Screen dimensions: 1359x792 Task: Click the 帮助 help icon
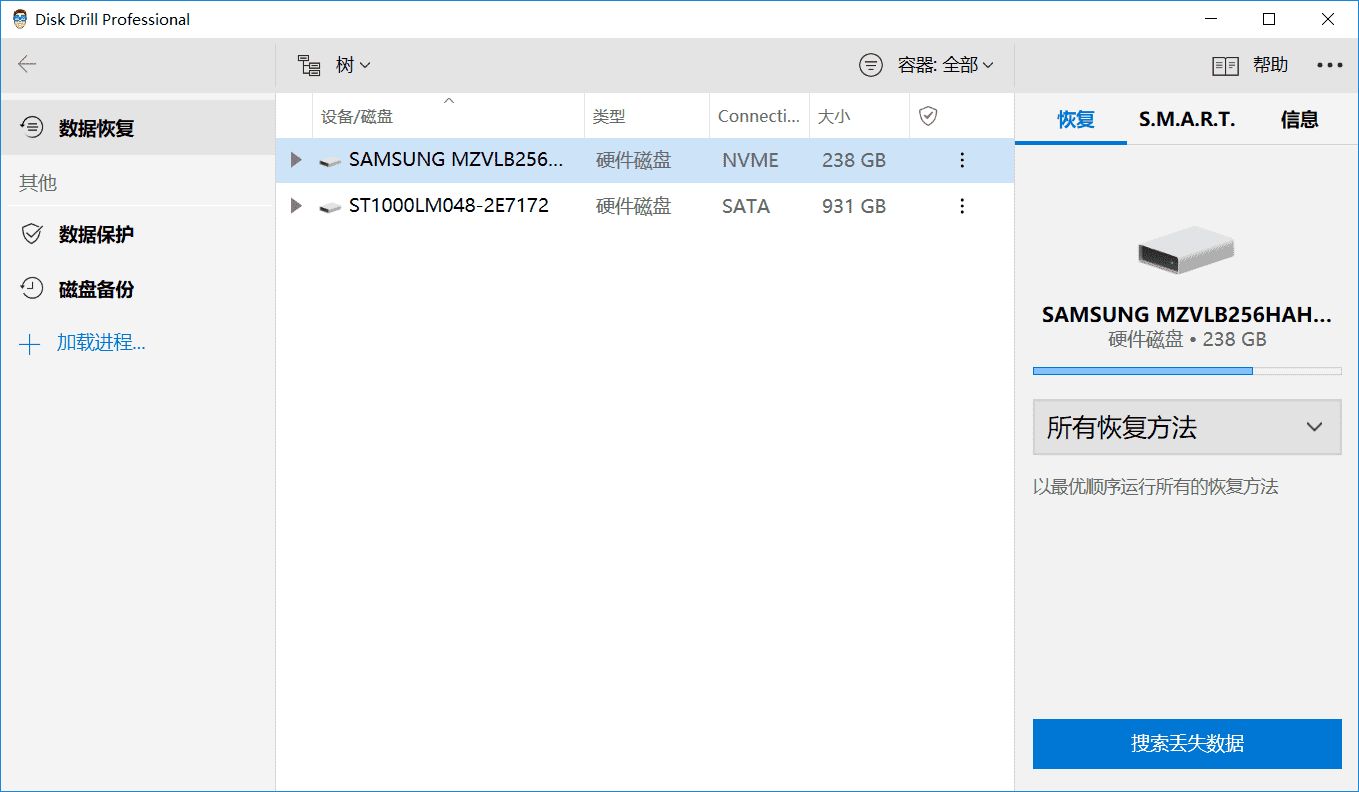click(x=1225, y=65)
